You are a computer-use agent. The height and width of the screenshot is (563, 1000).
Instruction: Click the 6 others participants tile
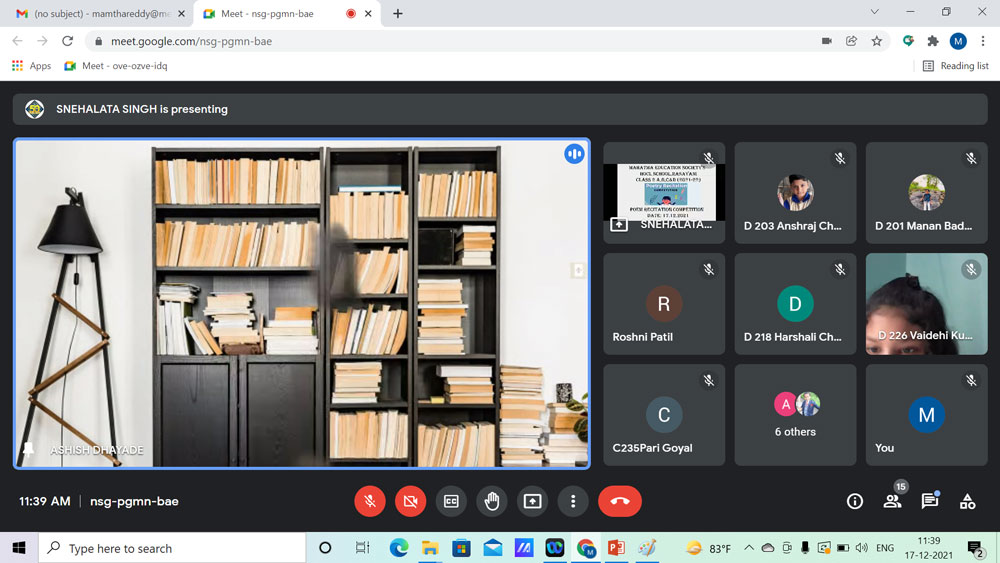tap(796, 415)
